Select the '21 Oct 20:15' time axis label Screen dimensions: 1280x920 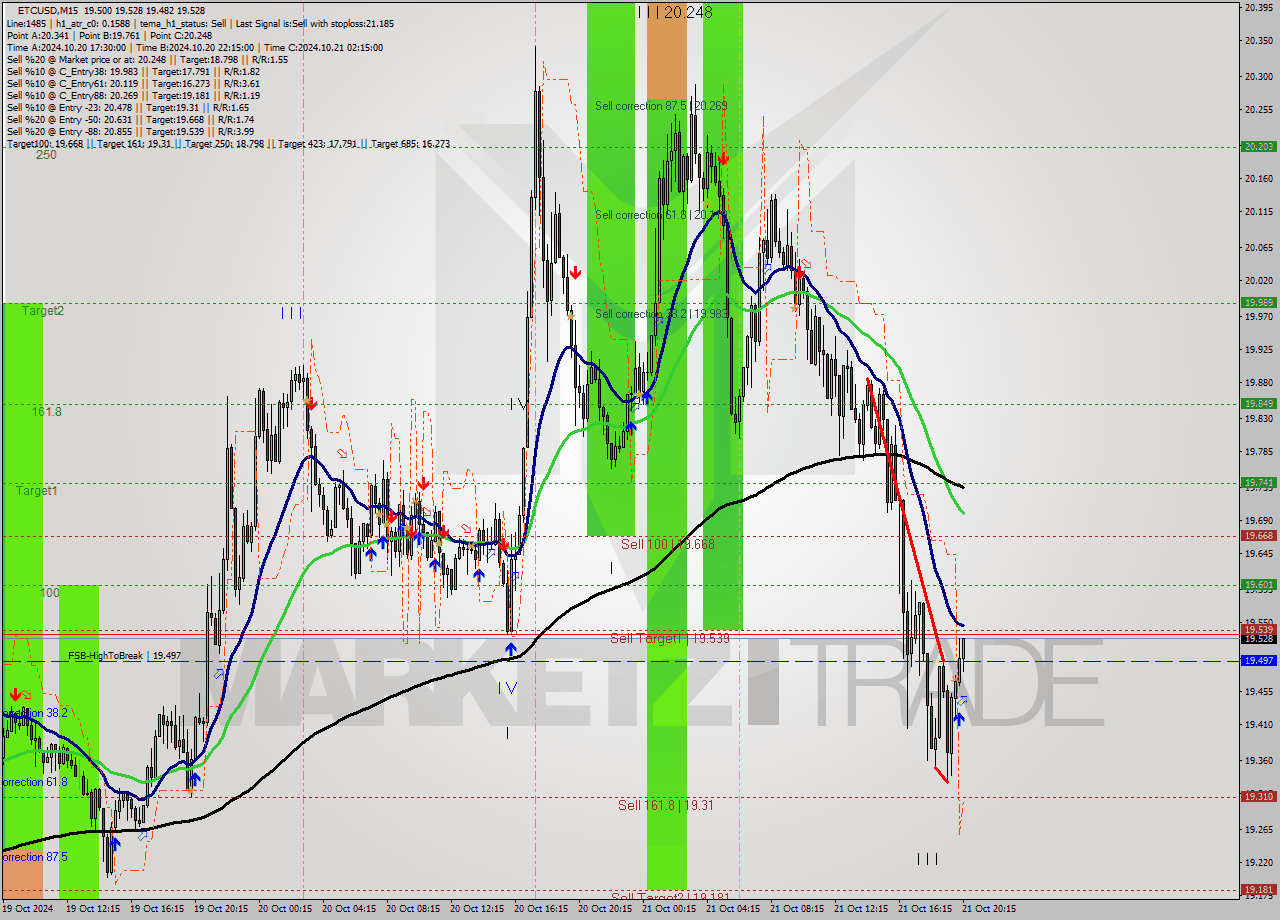point(990,909)
